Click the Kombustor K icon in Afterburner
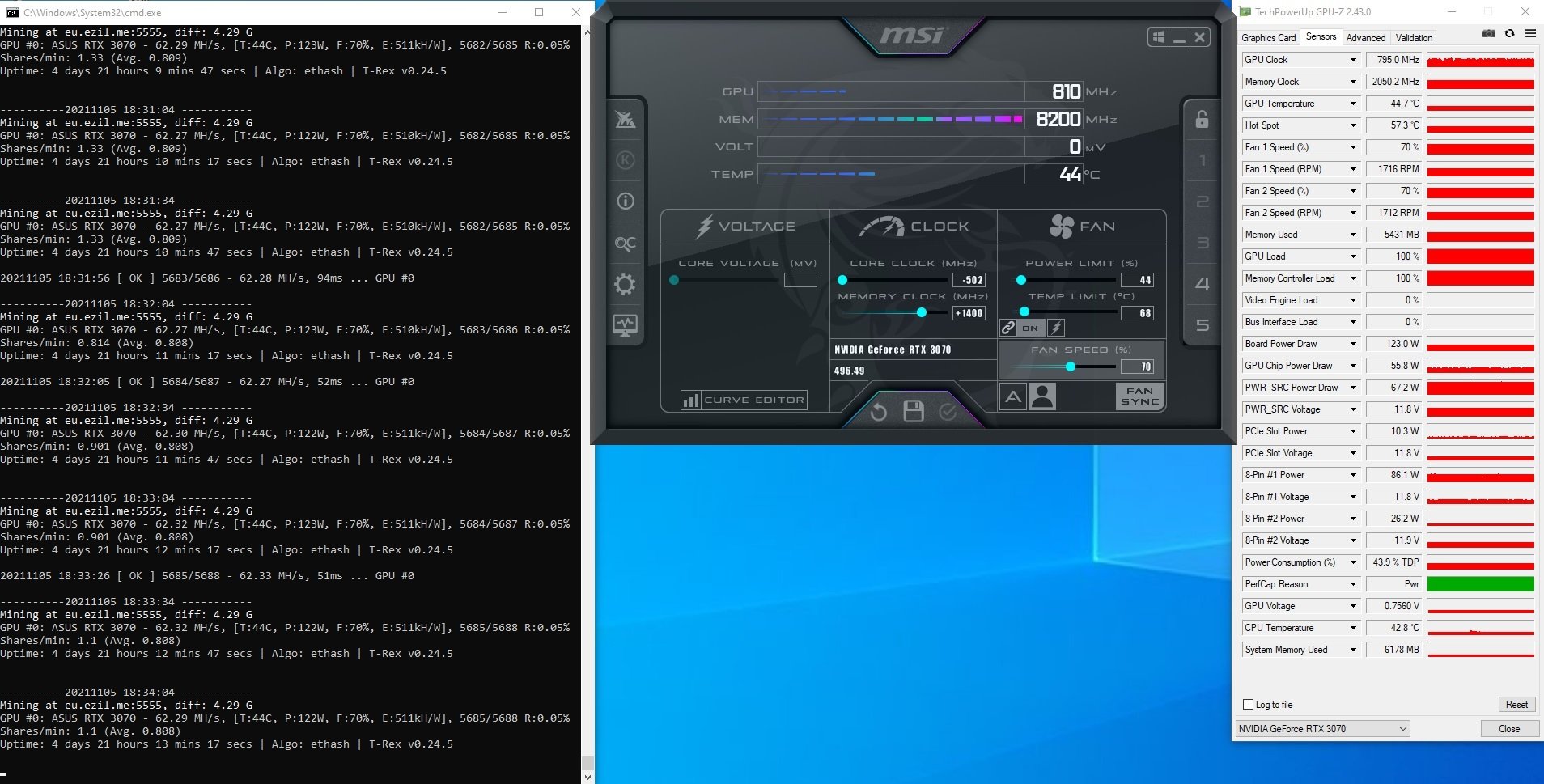The height and width of the screenshot is (784, 1544). pyautogui.click(x=626, y=160)
